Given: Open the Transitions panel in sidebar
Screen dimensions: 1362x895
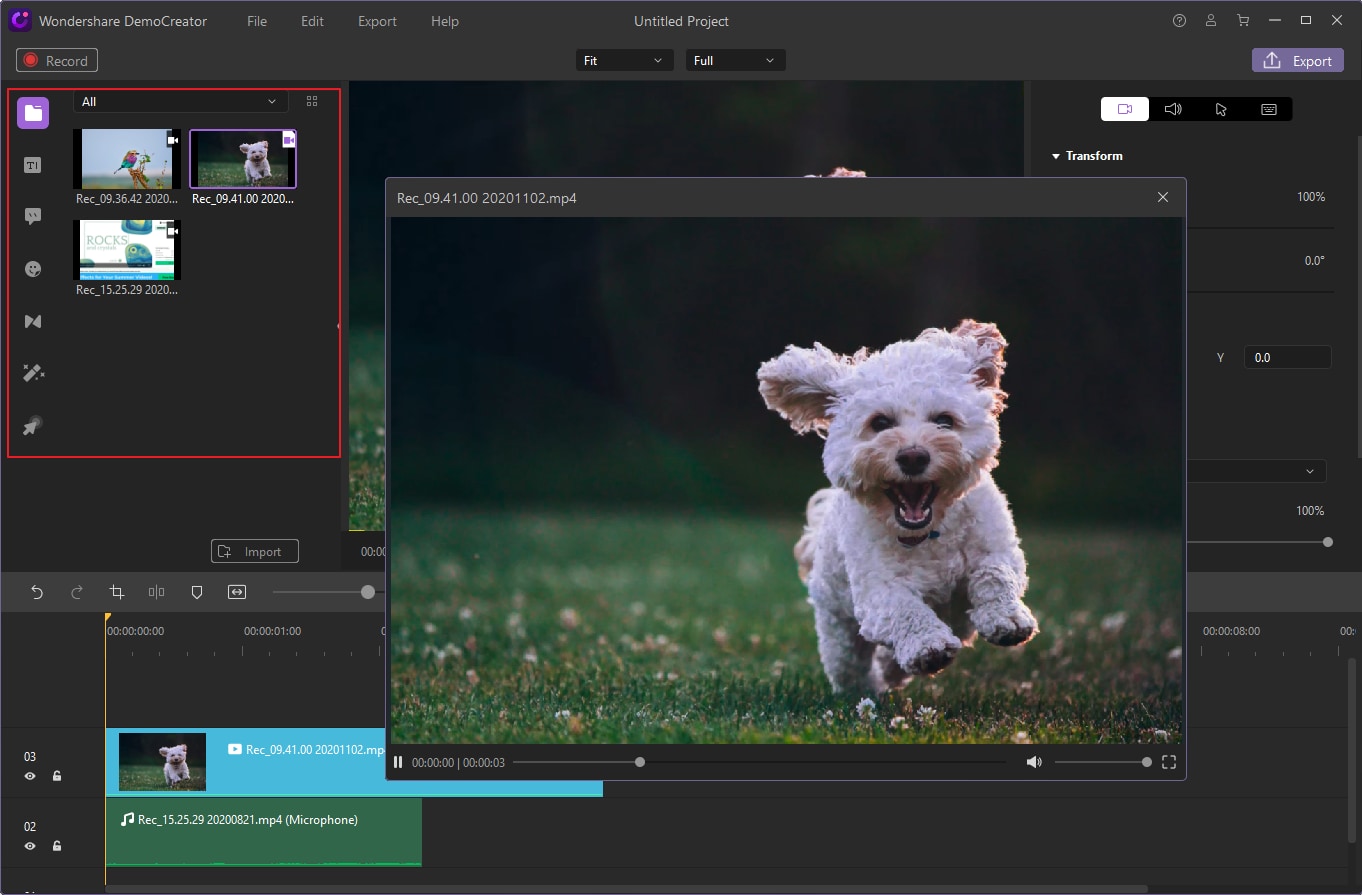Looking at the screenshot, I should 33,321.
